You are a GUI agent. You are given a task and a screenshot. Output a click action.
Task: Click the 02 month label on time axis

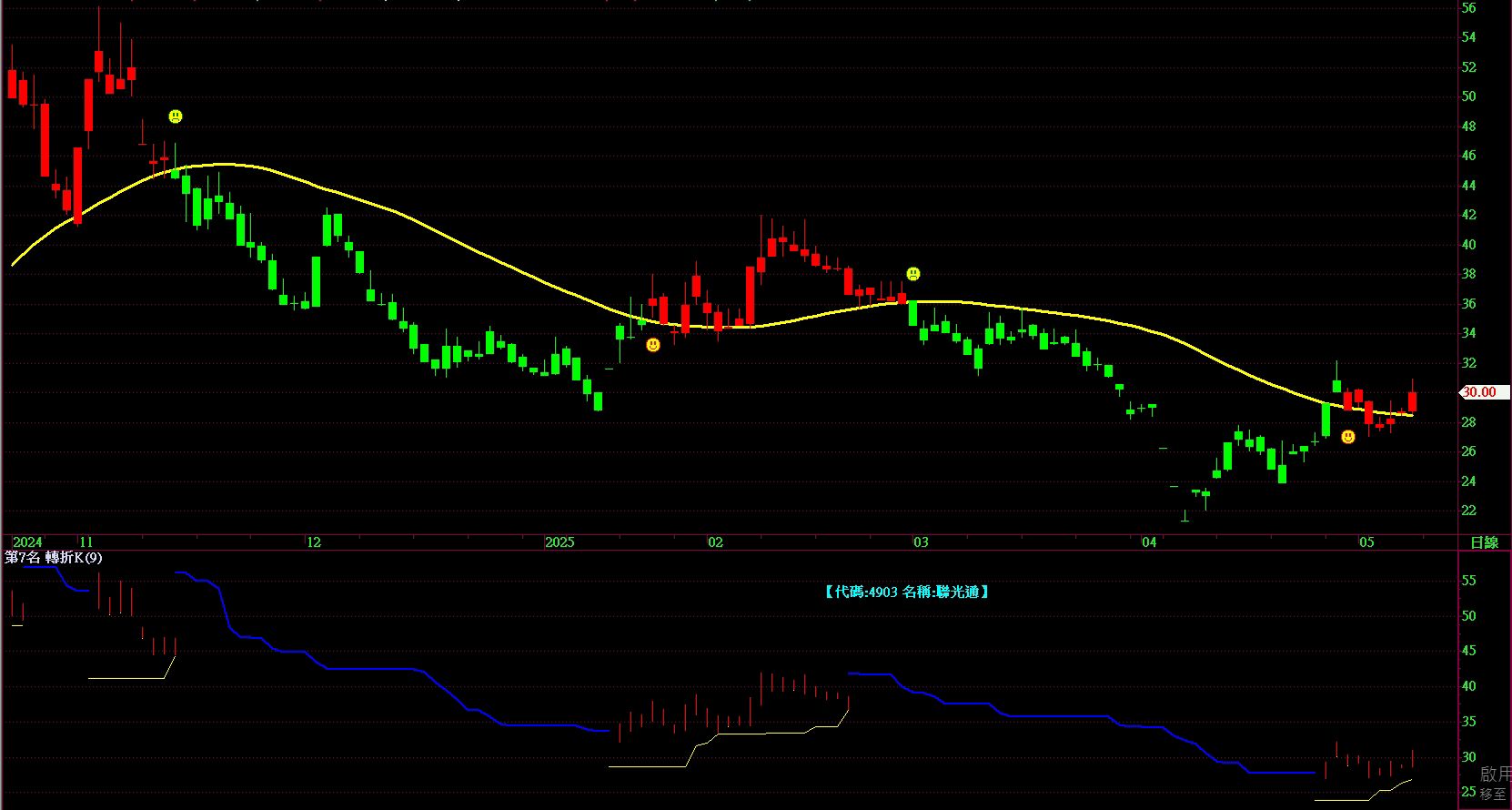pyautogui.click(x=716, y=542)
